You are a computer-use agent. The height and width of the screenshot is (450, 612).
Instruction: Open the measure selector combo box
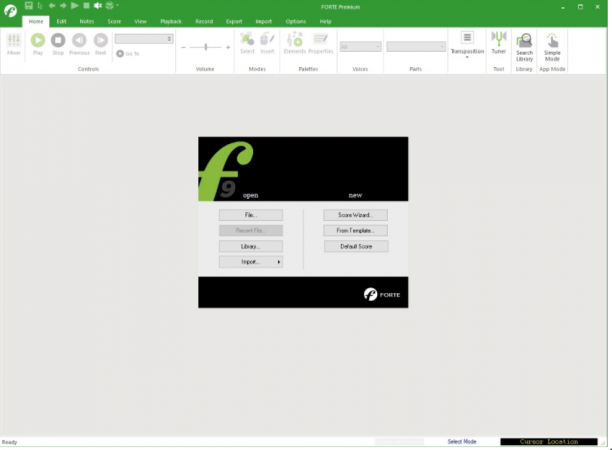144,39
